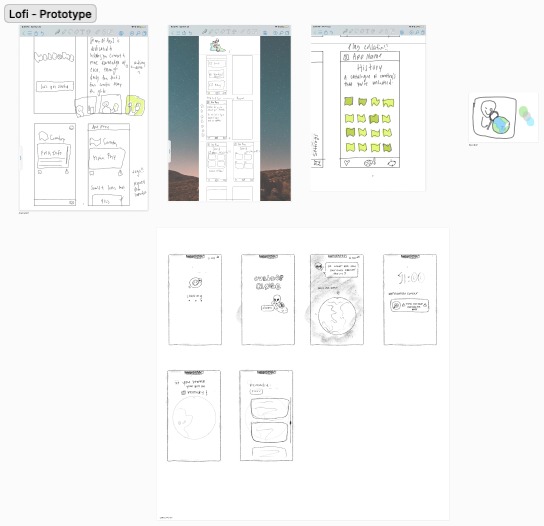Image resolution: width=544 pixels, height=526 pixels.
Task: Select the small drawing of person hugging Earth
Action: point(503,117)
